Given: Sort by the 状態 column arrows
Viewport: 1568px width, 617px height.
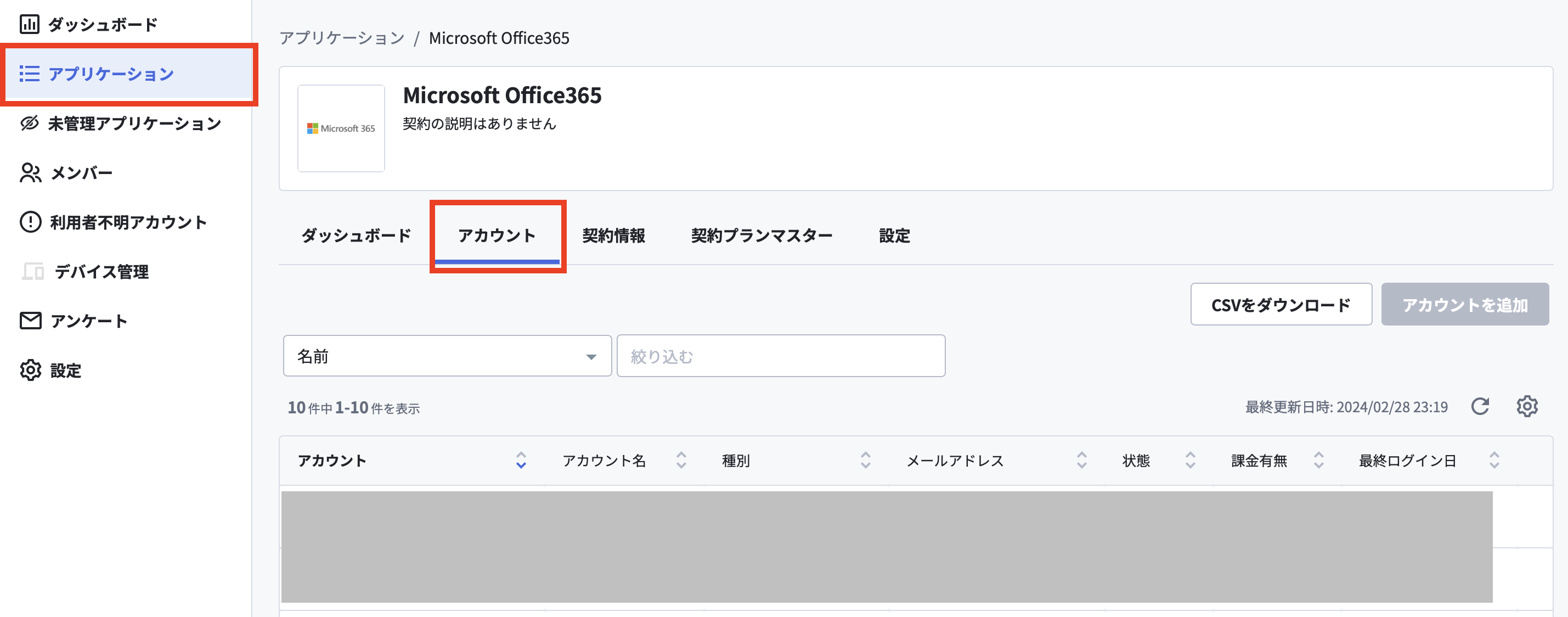Looking at the screenshot, I should 1191,461.
